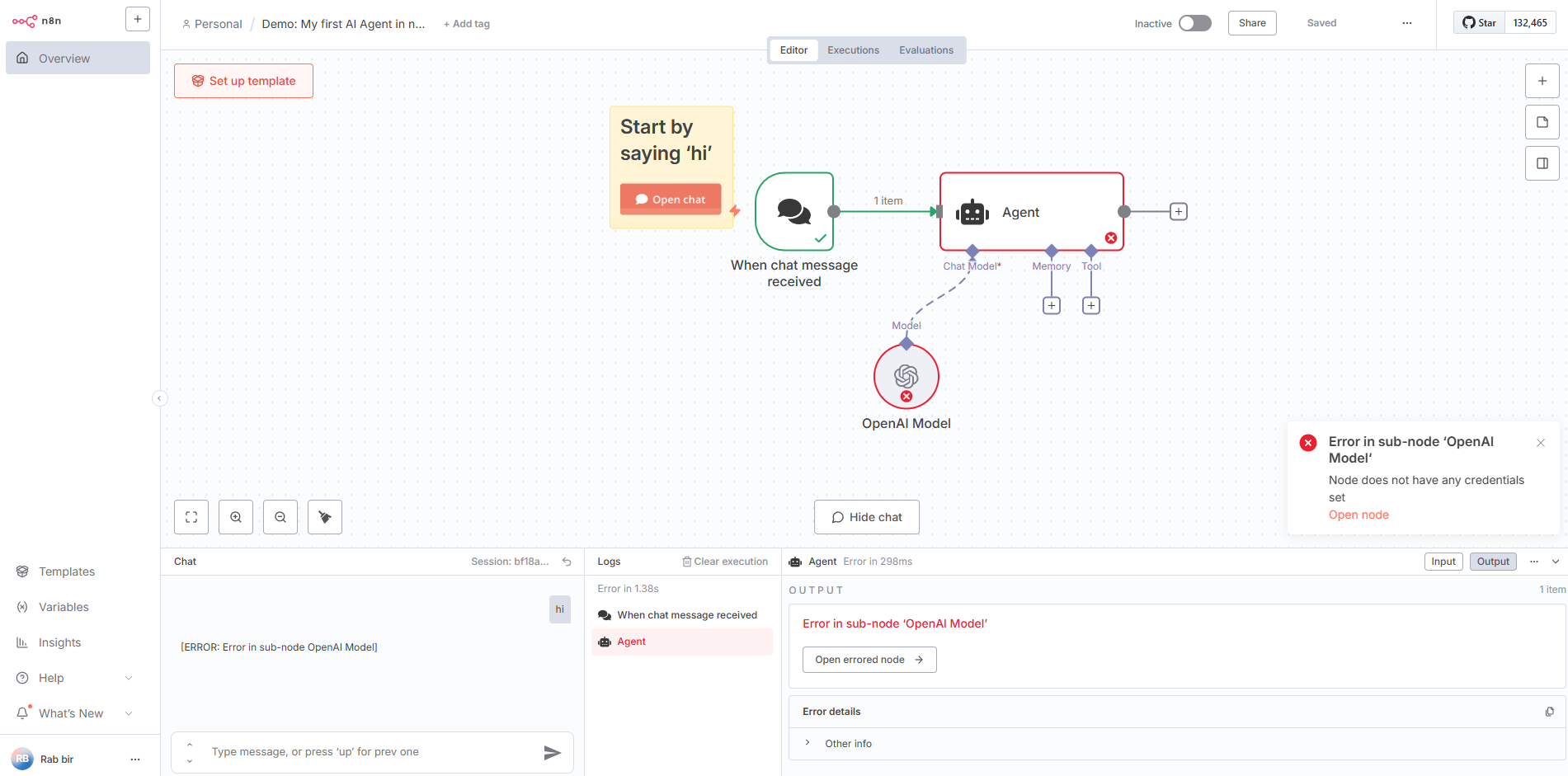Image resolution: width=1568 pixels, height=776 pixels.
Task: Collapse the logs panel chevron
Action: [x=1556, y=562]
